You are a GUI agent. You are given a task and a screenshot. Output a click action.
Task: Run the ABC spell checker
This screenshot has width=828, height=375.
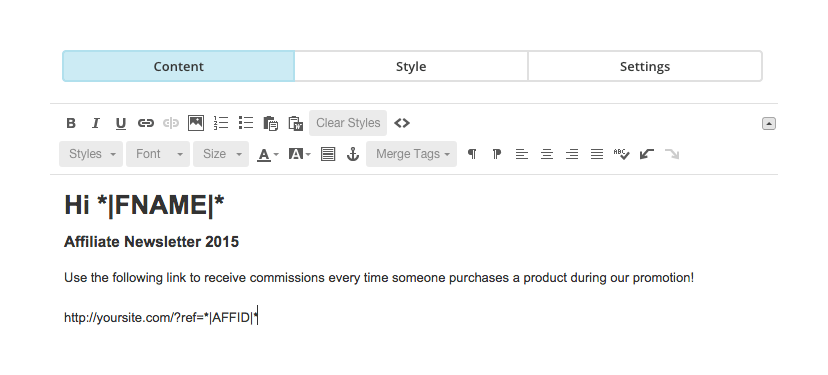point(622,154)
